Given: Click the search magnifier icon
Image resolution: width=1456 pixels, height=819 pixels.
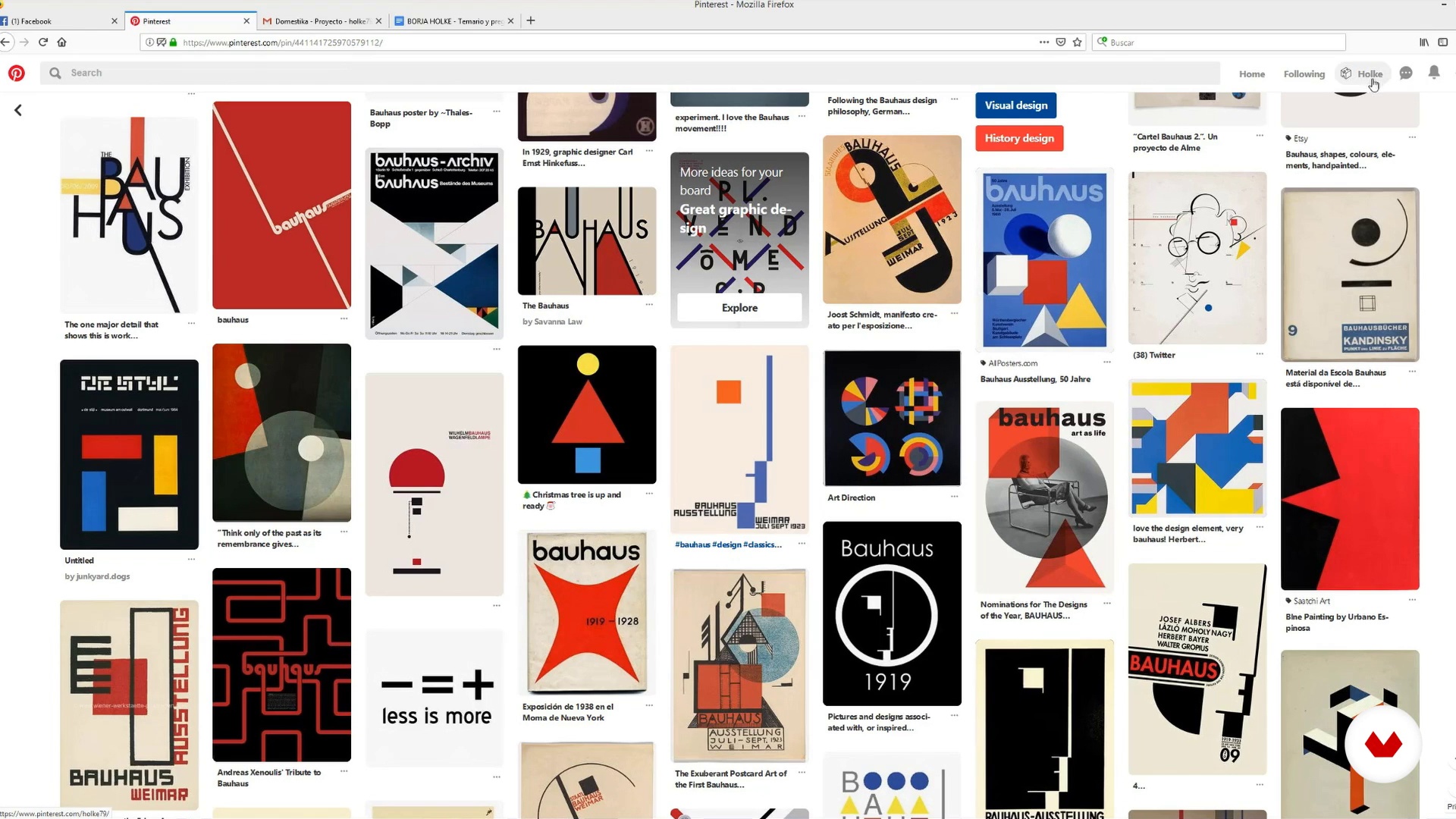Looking at the screenshot, I should [x=55, y=73].
